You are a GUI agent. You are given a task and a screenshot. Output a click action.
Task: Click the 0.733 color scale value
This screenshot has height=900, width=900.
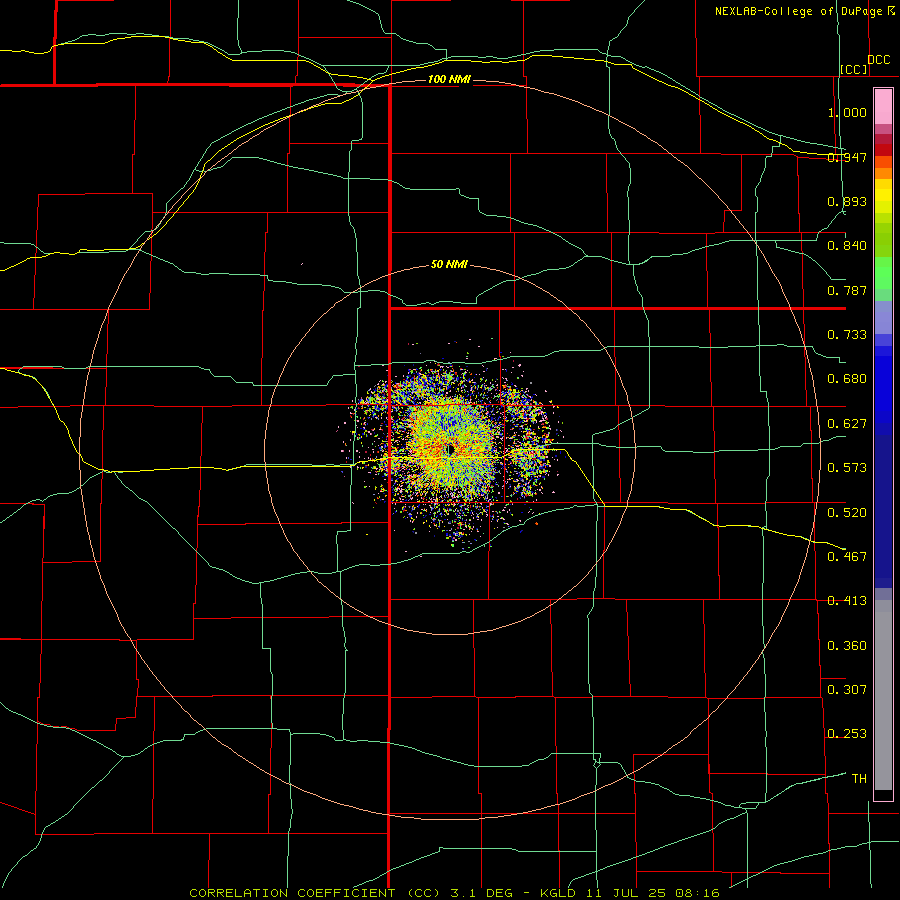click(x=847, y=335)
